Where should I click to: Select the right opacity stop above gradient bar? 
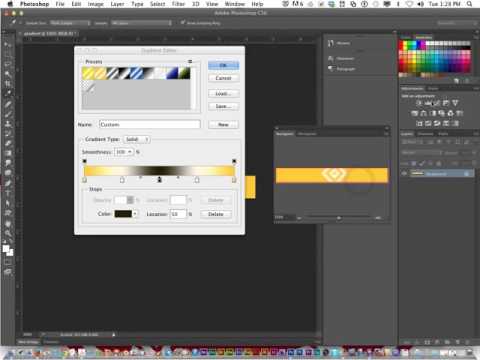tap(234, 162)
